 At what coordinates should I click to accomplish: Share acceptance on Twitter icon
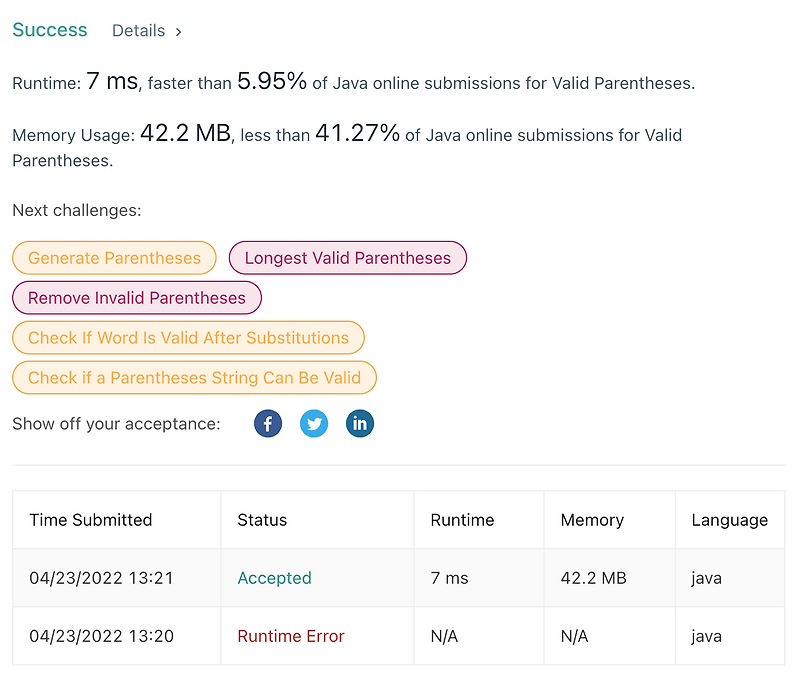314,424
